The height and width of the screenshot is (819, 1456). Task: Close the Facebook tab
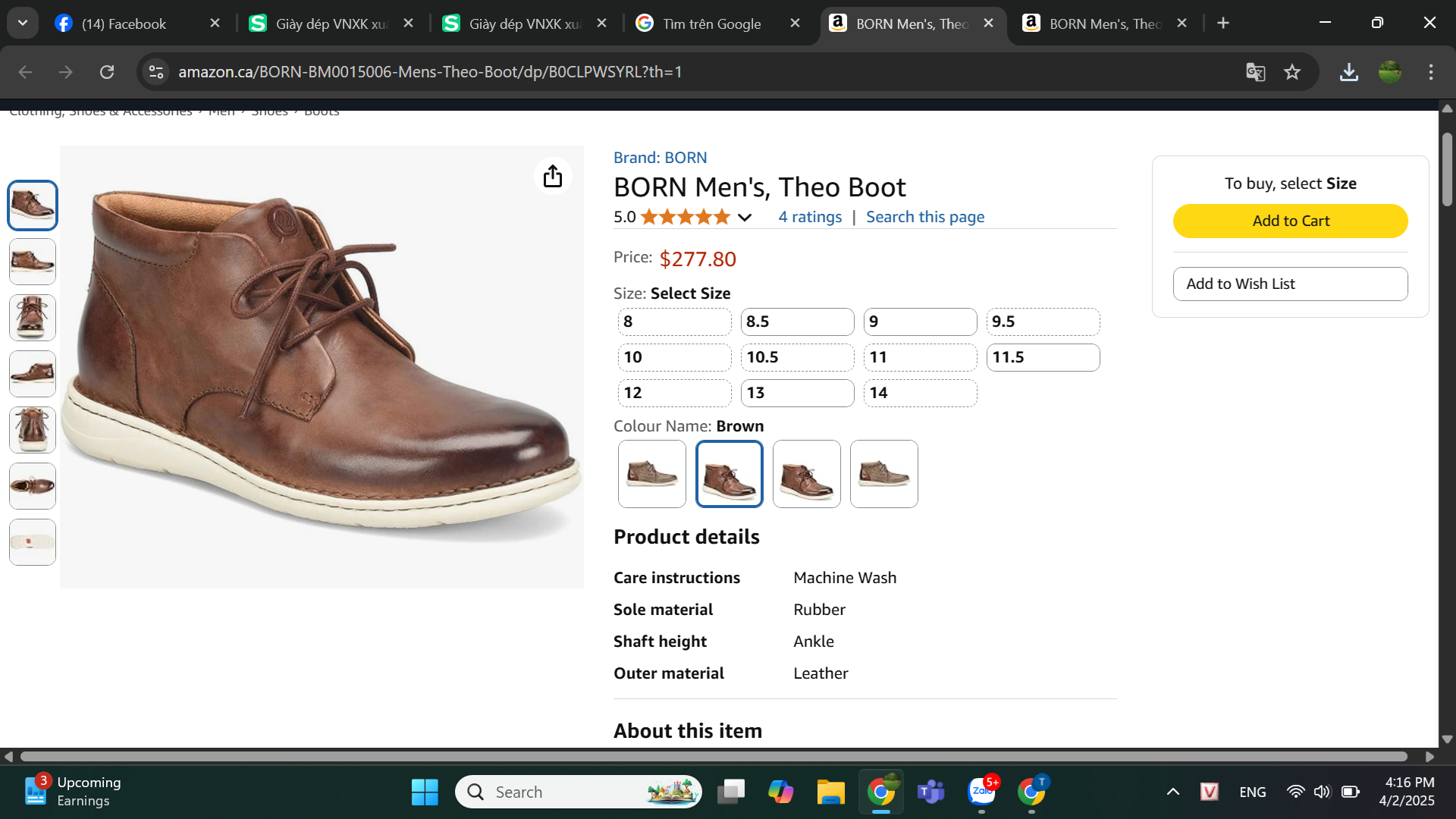click(215, 24)
